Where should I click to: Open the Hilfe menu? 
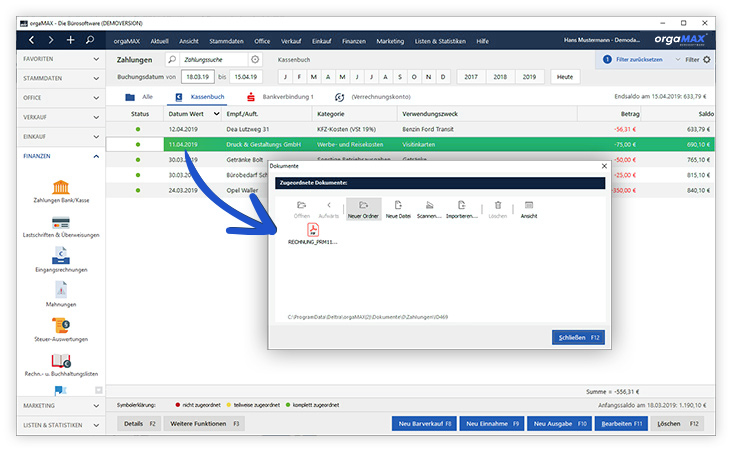482,41
